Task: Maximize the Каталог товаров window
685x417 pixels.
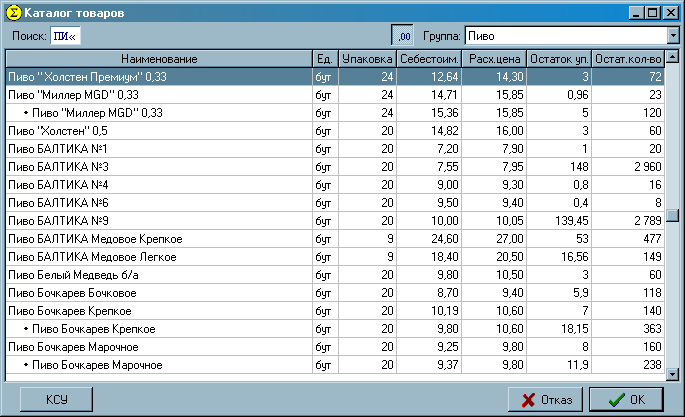Action: pyautogui.click(x=653, y=13)
